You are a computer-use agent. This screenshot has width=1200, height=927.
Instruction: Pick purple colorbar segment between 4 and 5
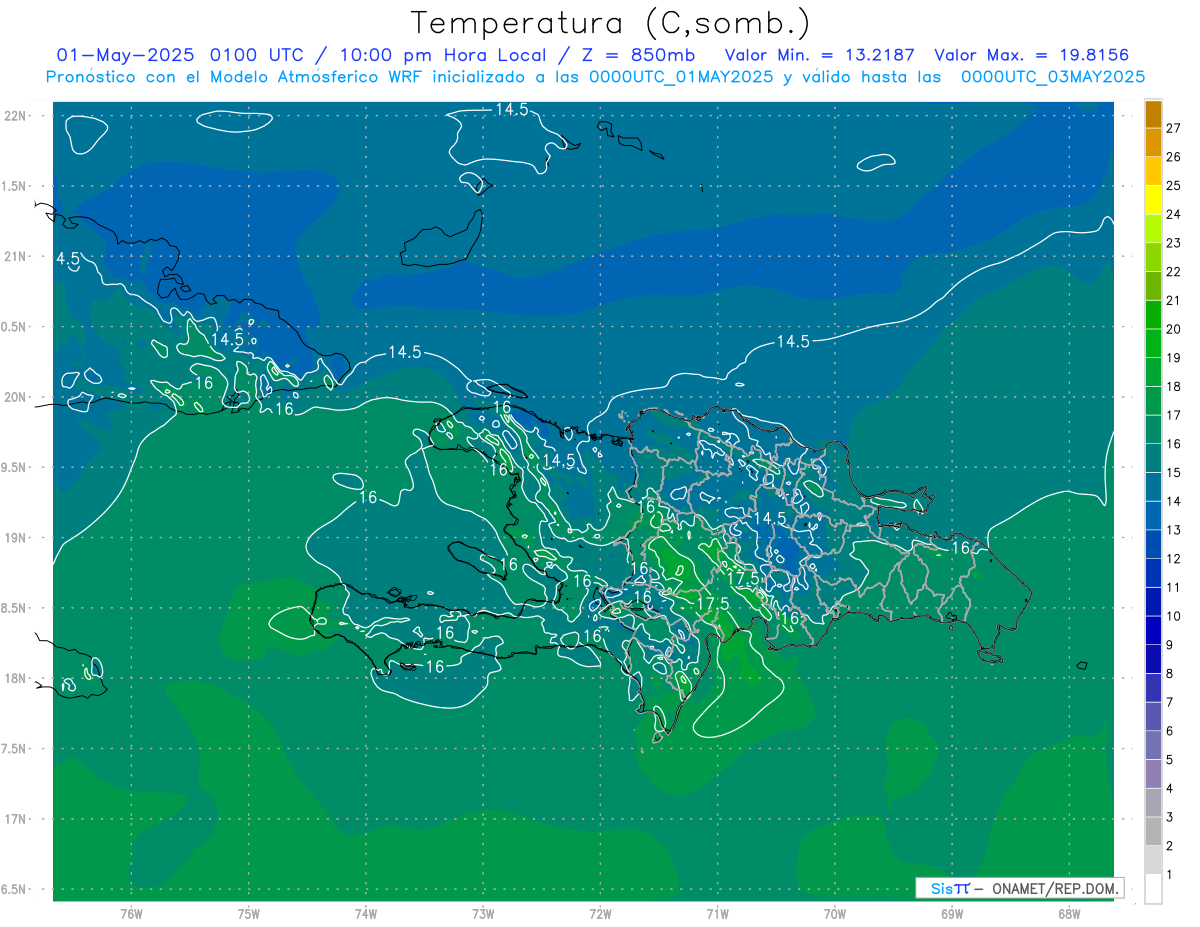[1153, 774]
